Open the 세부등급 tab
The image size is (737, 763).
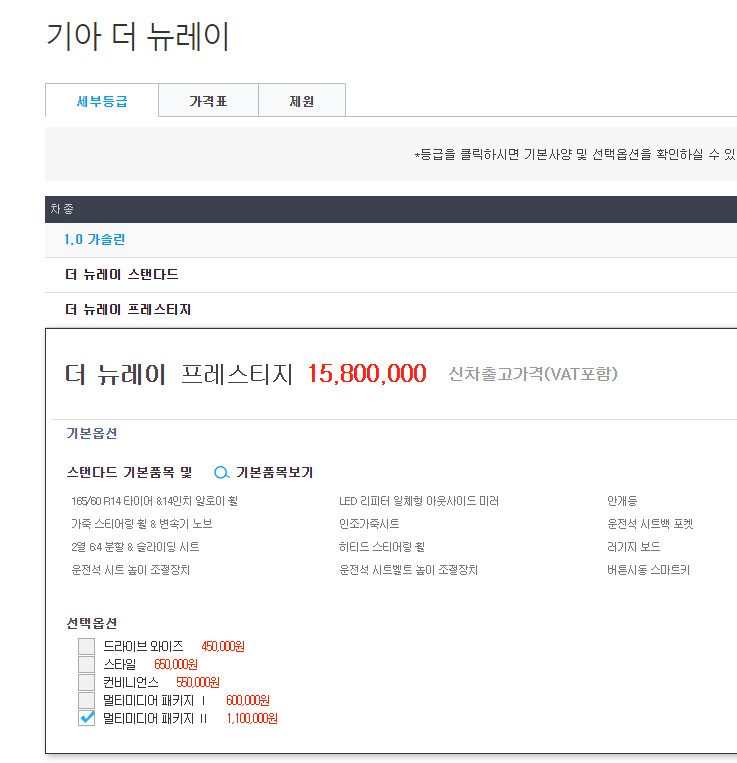[x=102, y=101]
